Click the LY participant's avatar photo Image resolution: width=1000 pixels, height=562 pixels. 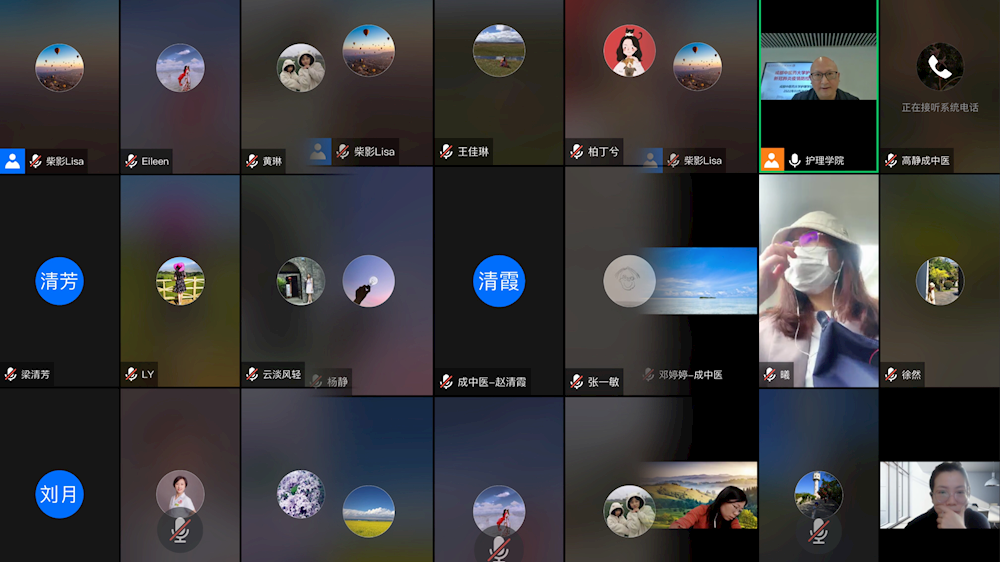[180, 281]
